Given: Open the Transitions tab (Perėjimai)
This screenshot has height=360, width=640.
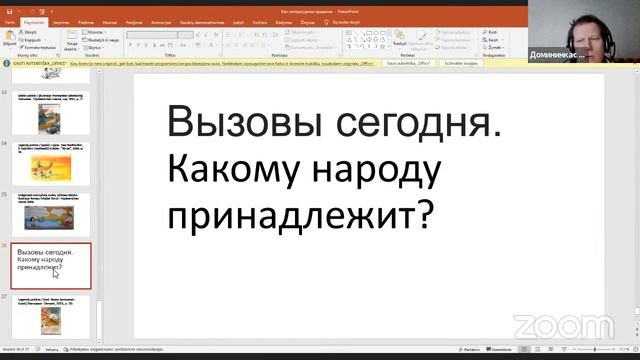Looking at the screenshot, I should point(134,22).
